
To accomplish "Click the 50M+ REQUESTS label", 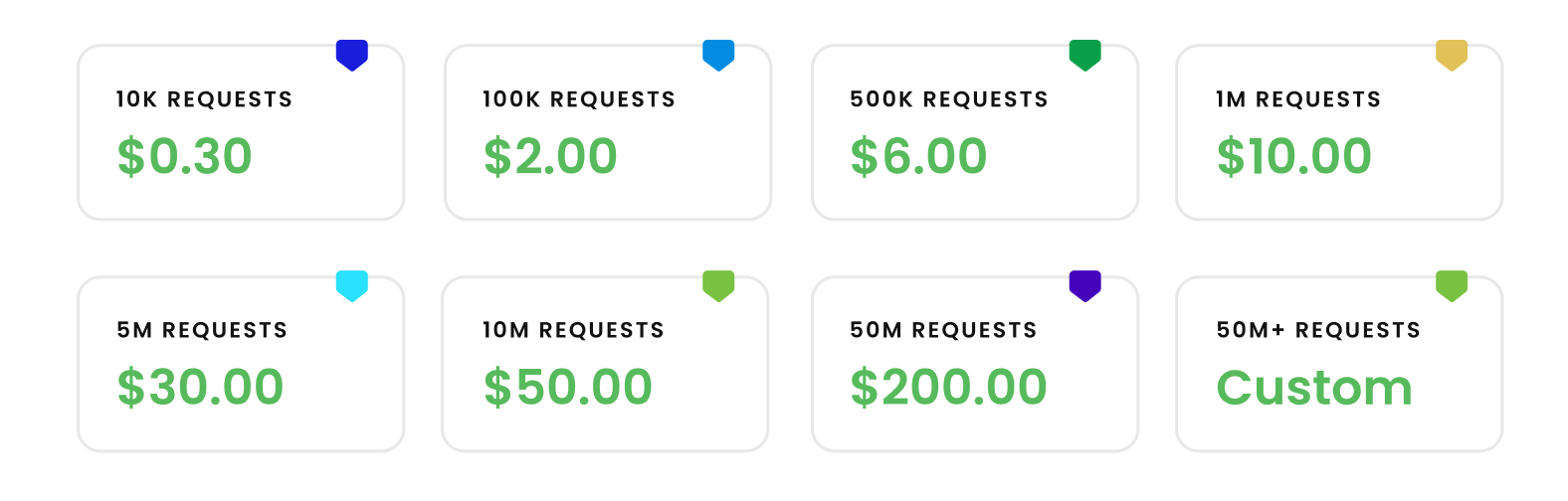I will pyautogui.click(x=1318, y=330).
